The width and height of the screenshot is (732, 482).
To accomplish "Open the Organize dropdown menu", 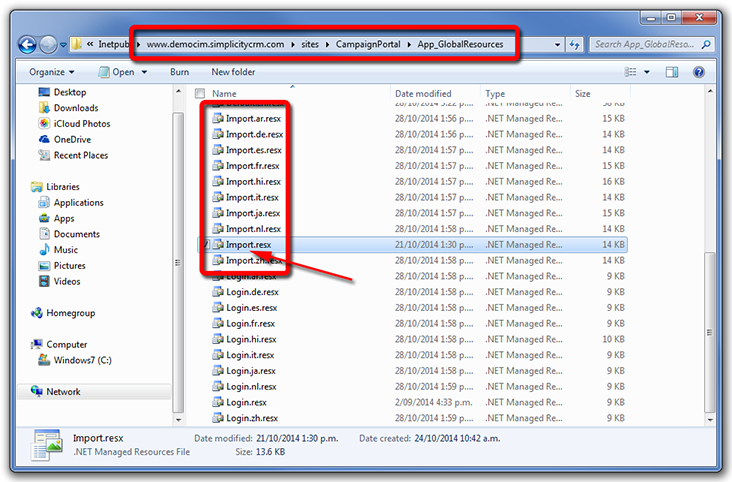I will tap(52, 72).
